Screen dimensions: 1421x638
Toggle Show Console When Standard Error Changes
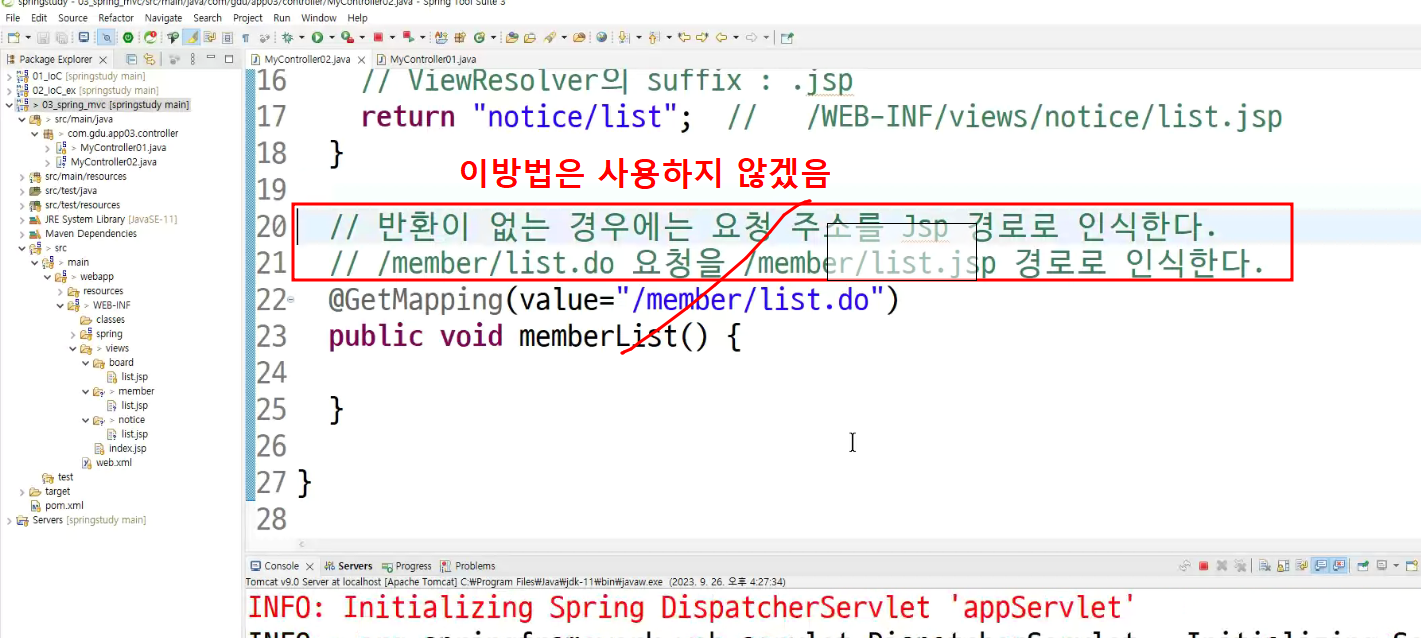pyautogui.click(x=1338, y=566)
